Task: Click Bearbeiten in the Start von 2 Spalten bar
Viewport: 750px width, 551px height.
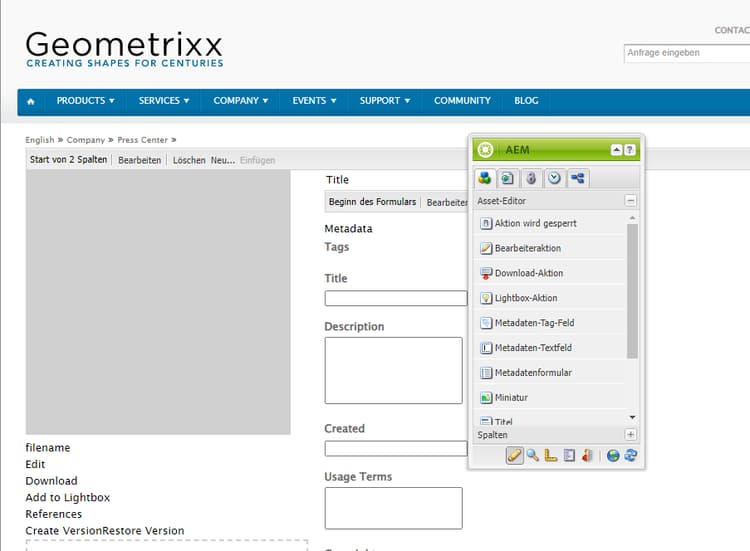Action: tap(140, 160)
